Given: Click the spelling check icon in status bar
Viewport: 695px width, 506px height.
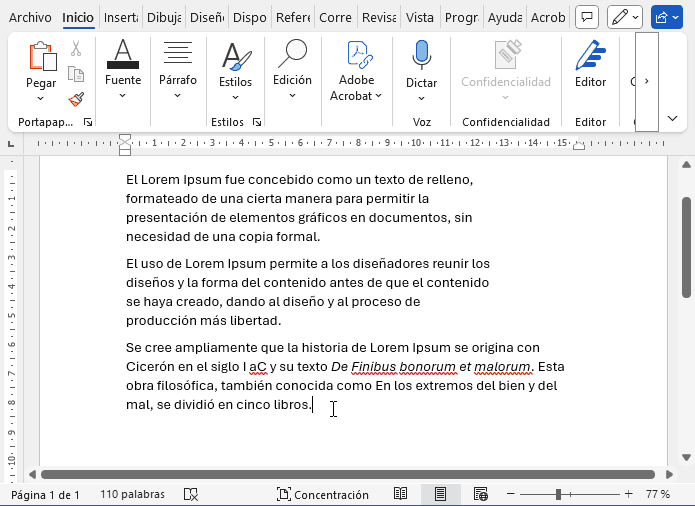Looking at the screenshot, I should [191, 494].
